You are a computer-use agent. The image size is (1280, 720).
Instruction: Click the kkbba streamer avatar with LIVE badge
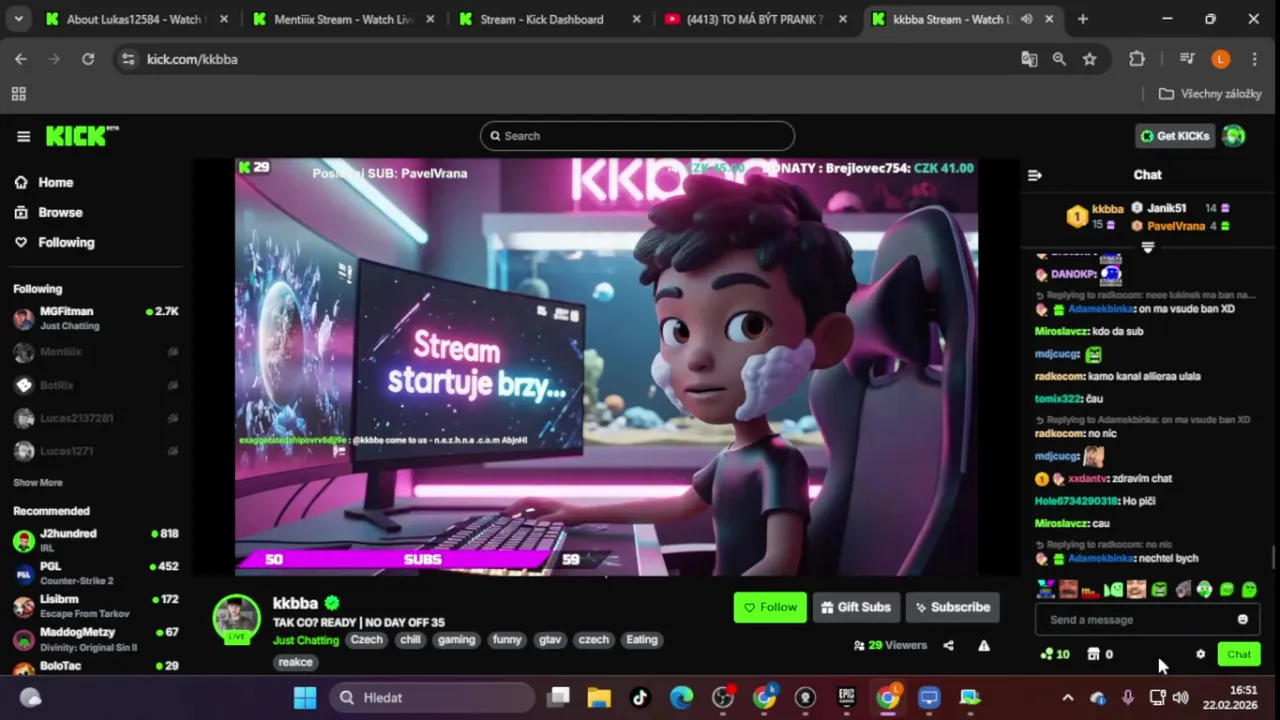[237, 619]
